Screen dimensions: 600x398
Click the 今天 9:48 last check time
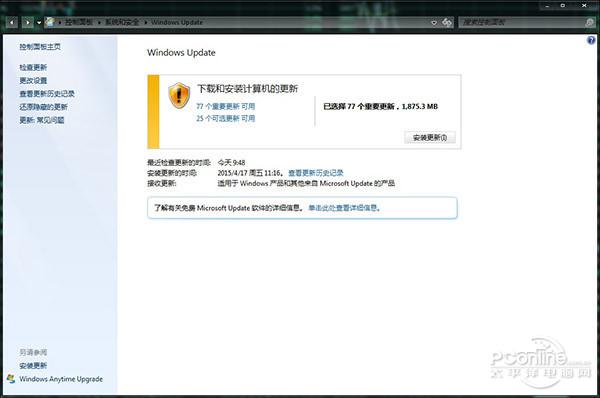pos(232,163)
